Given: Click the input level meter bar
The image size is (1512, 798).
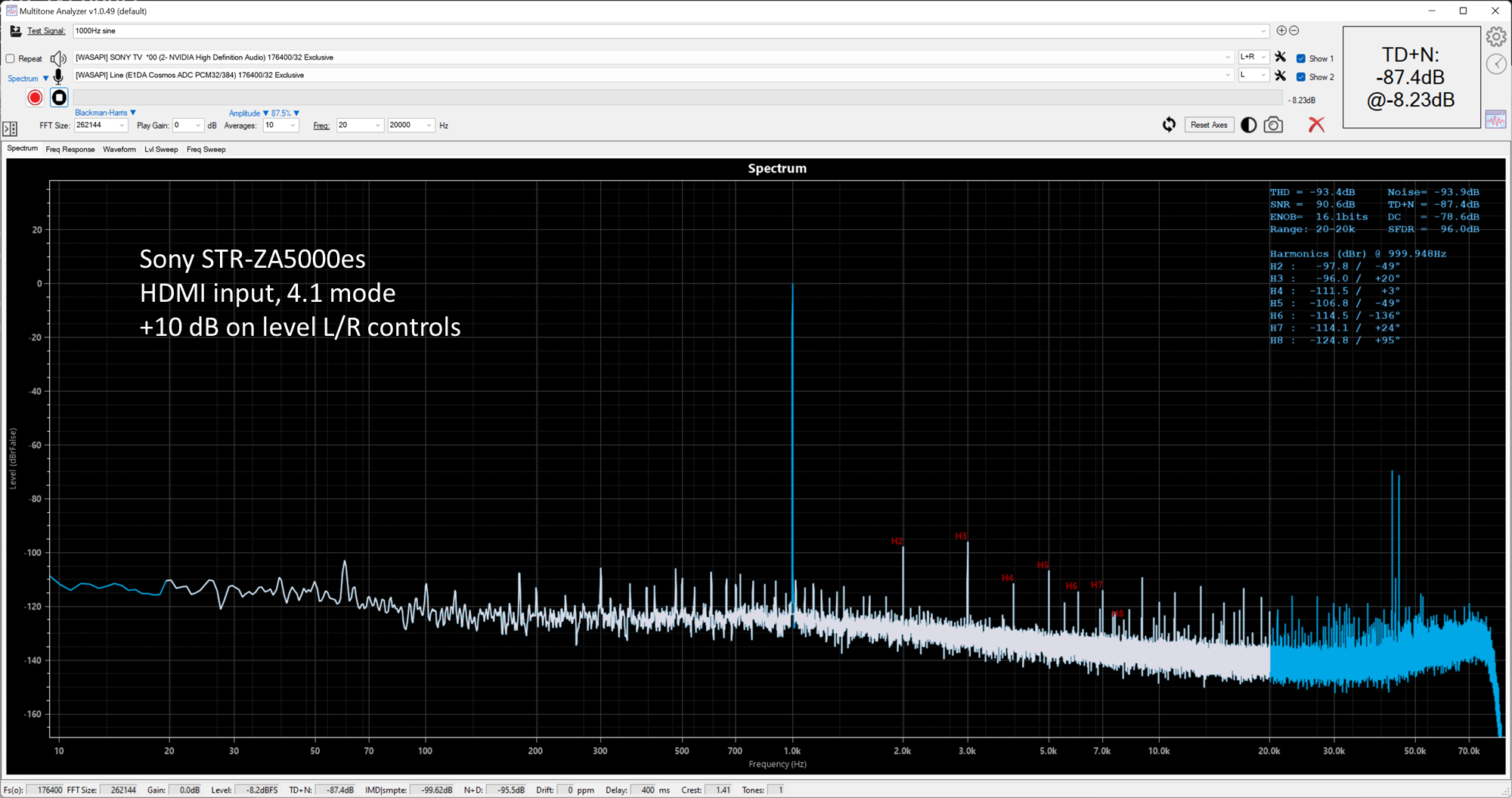Looking at the screenshot, I should (x=678, y=98).
